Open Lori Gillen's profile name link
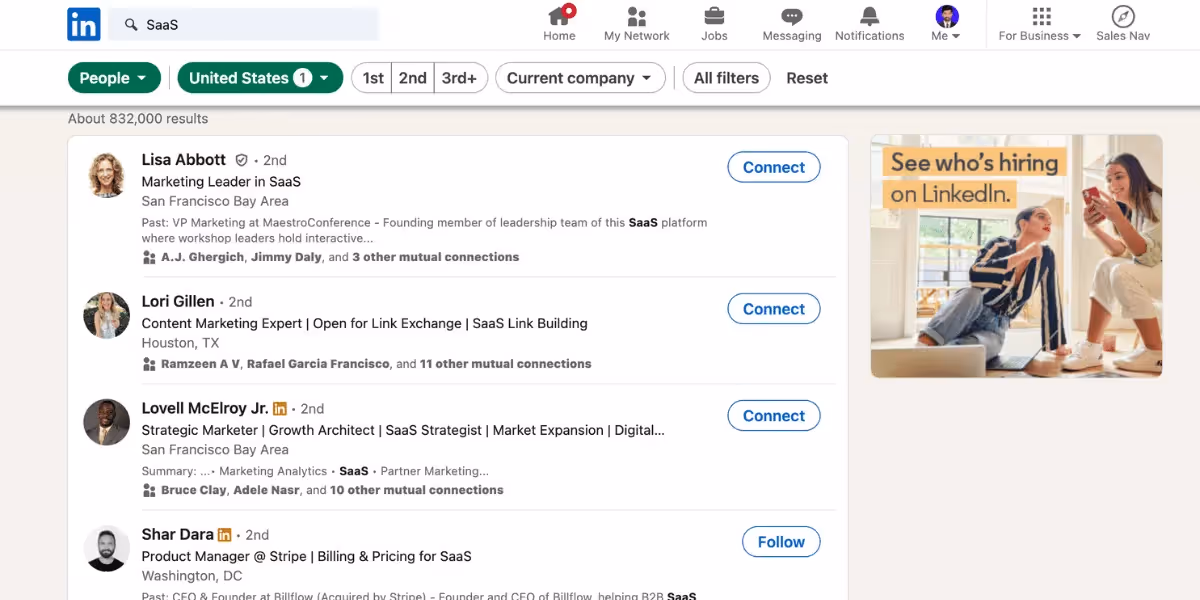The image size is (1200, 600). pos(178,301)
